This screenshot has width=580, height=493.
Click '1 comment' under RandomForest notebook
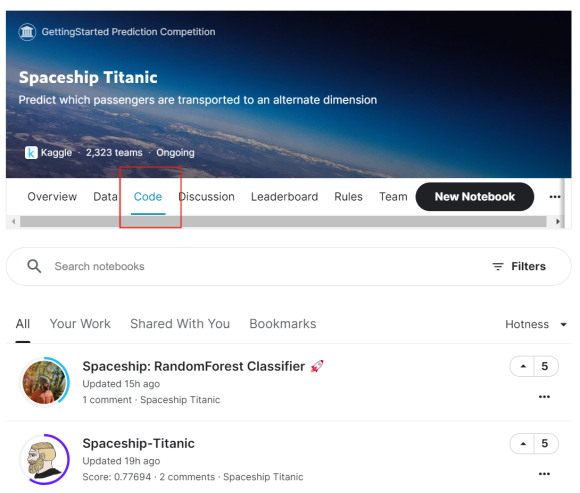(107, 400)
